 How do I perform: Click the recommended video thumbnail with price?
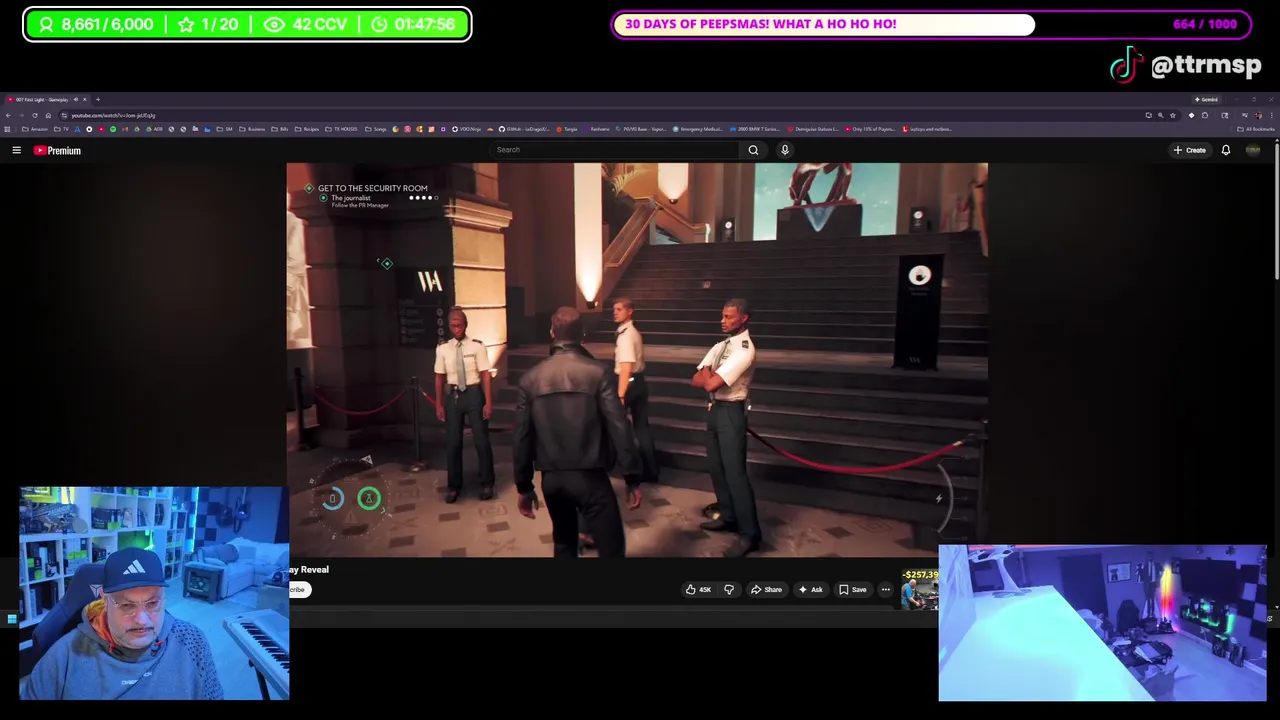(x=920, y=590)
